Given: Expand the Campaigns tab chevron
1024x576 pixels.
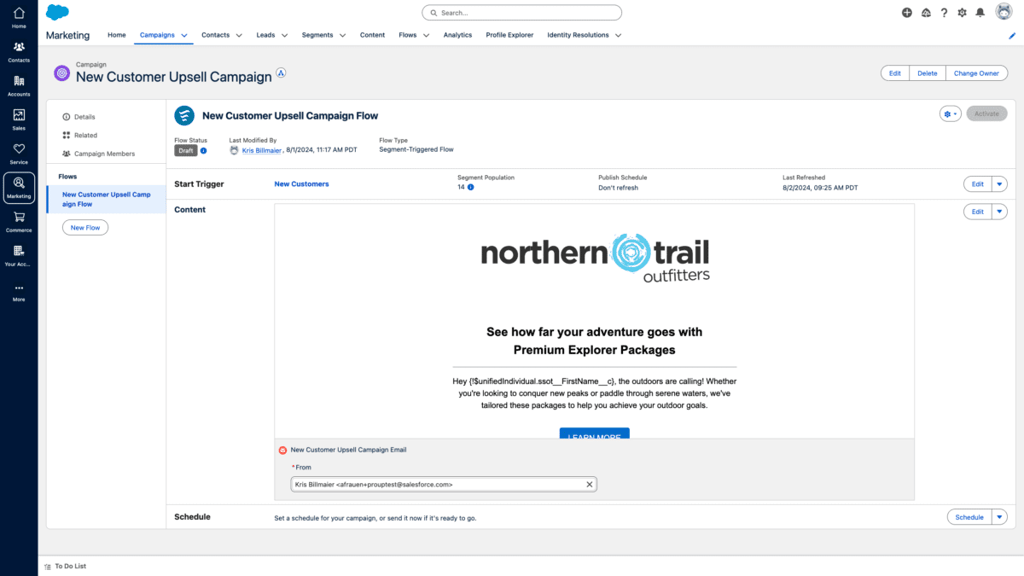Looking at the screenshot, I should click(184, 35).
